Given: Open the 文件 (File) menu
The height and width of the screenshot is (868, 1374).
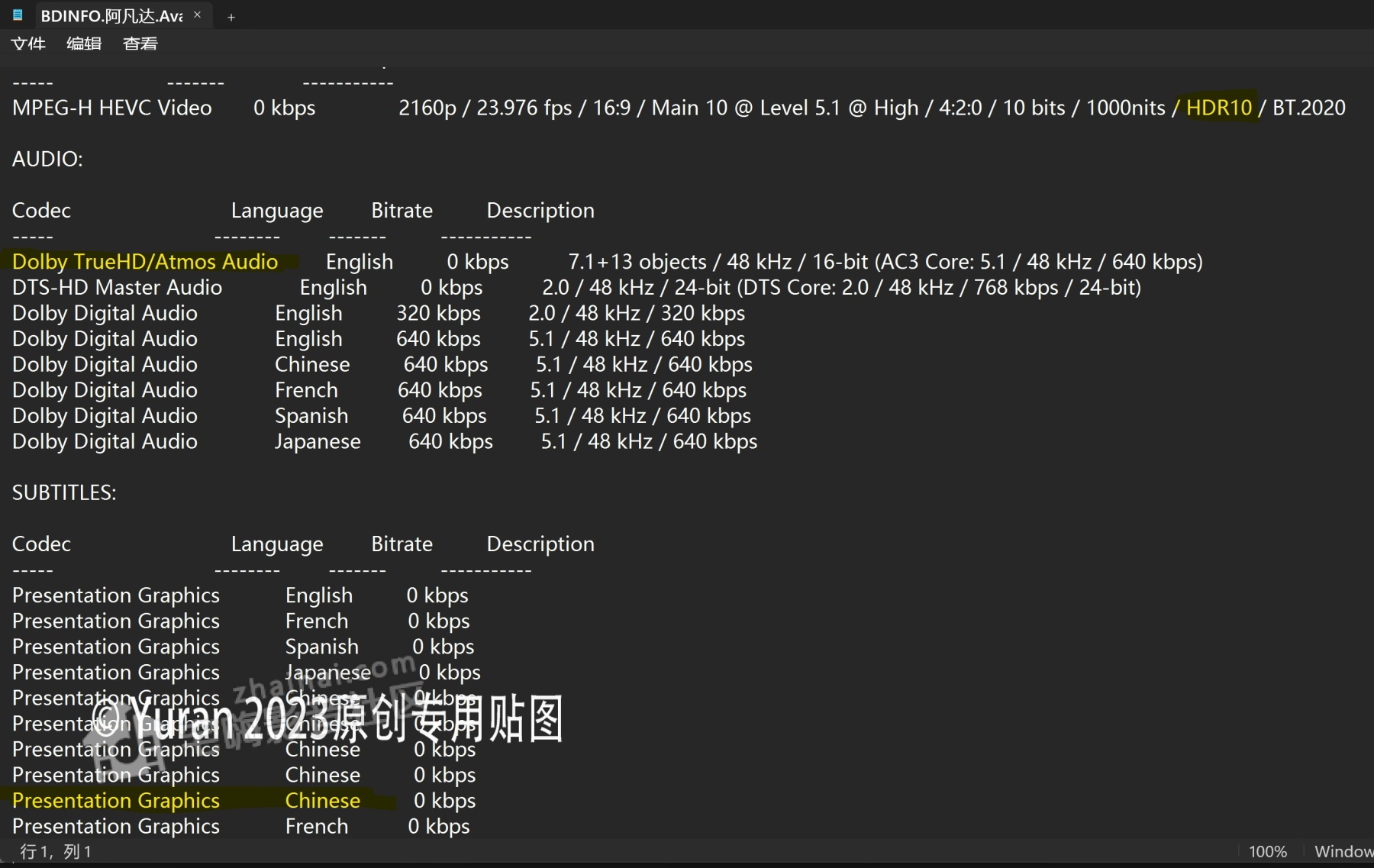Looking at the screenshot, I should 28,44.
